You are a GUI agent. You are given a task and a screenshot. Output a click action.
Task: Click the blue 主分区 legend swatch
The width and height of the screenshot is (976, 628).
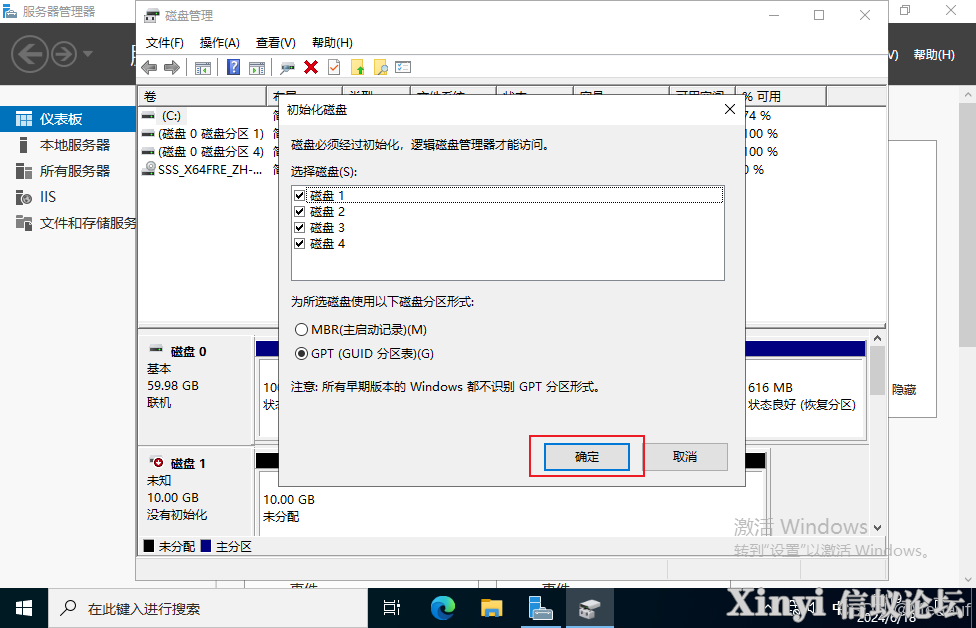click(x=206, y=546)
